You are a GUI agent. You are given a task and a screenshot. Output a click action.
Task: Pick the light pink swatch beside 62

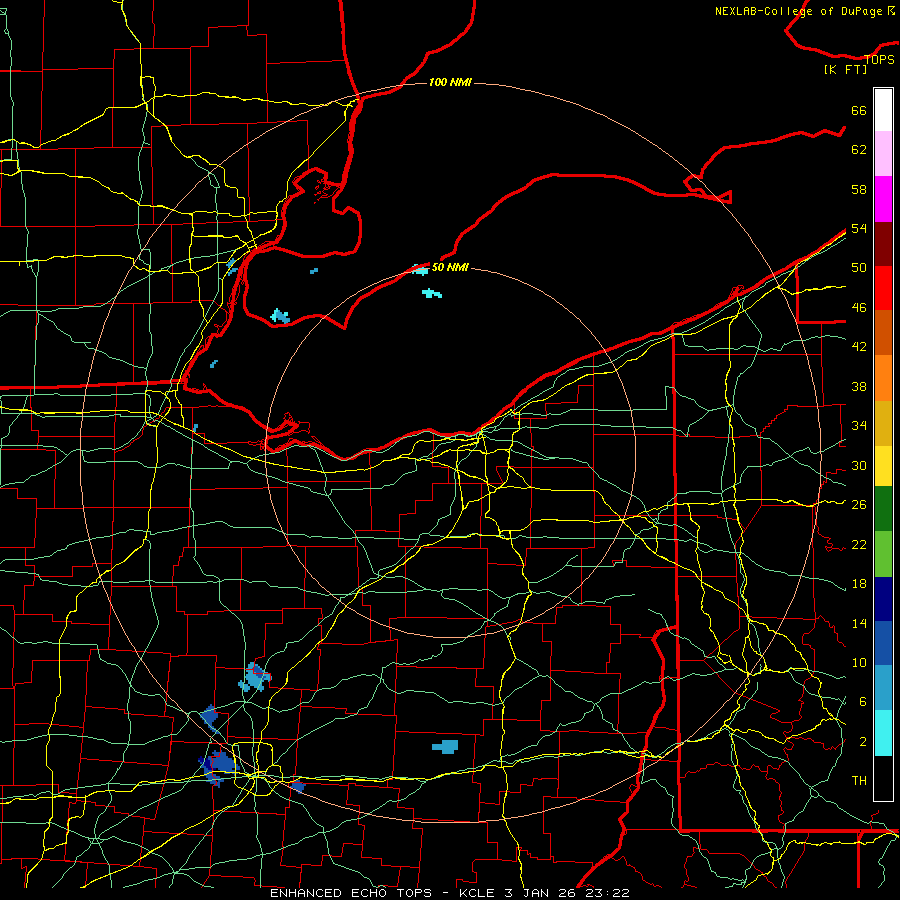(883, 154)
